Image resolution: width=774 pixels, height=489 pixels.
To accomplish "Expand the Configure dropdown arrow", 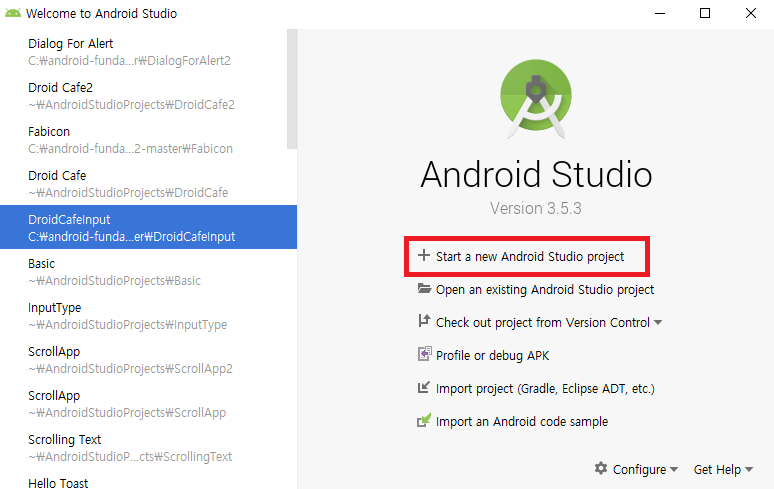I will click(674, 470).
